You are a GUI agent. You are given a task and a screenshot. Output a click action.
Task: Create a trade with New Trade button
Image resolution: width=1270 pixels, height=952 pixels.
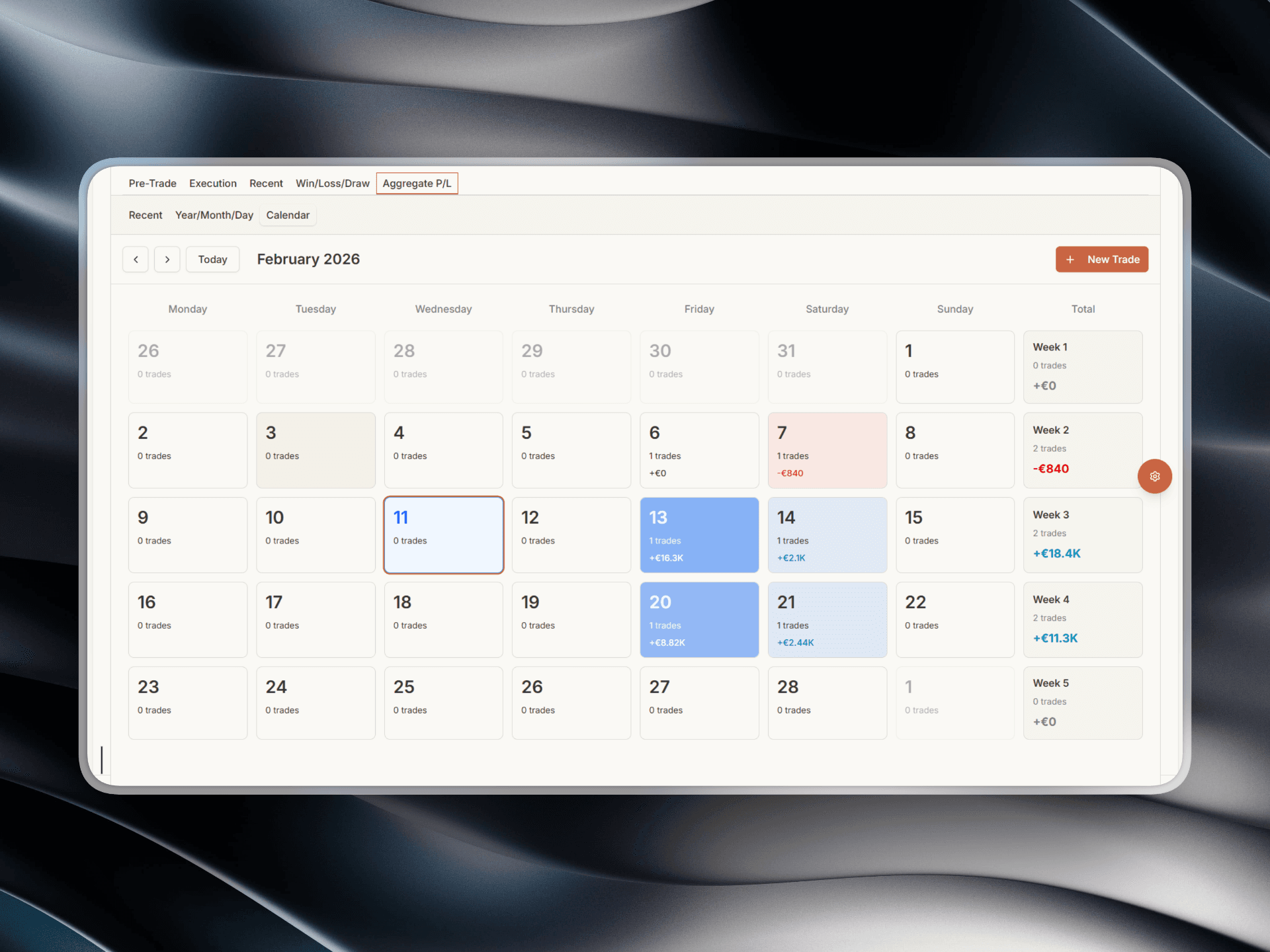coord(1102,259)
